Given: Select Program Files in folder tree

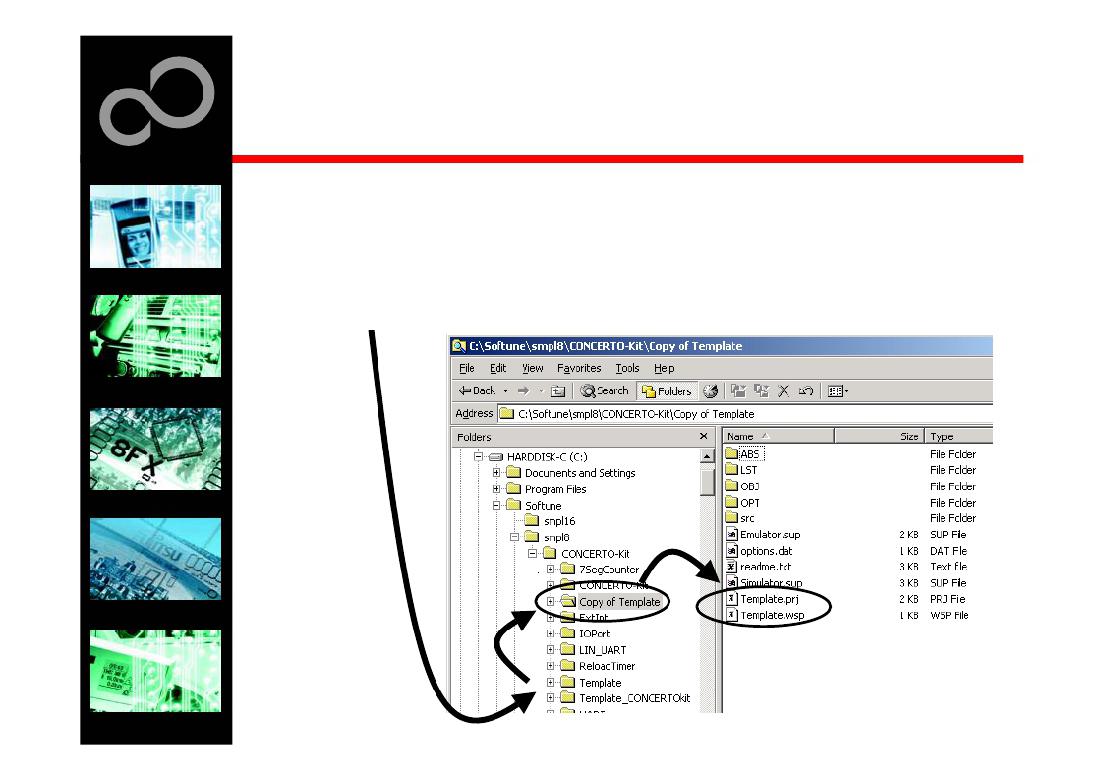Looking at the screenshot, I should 555,489.
